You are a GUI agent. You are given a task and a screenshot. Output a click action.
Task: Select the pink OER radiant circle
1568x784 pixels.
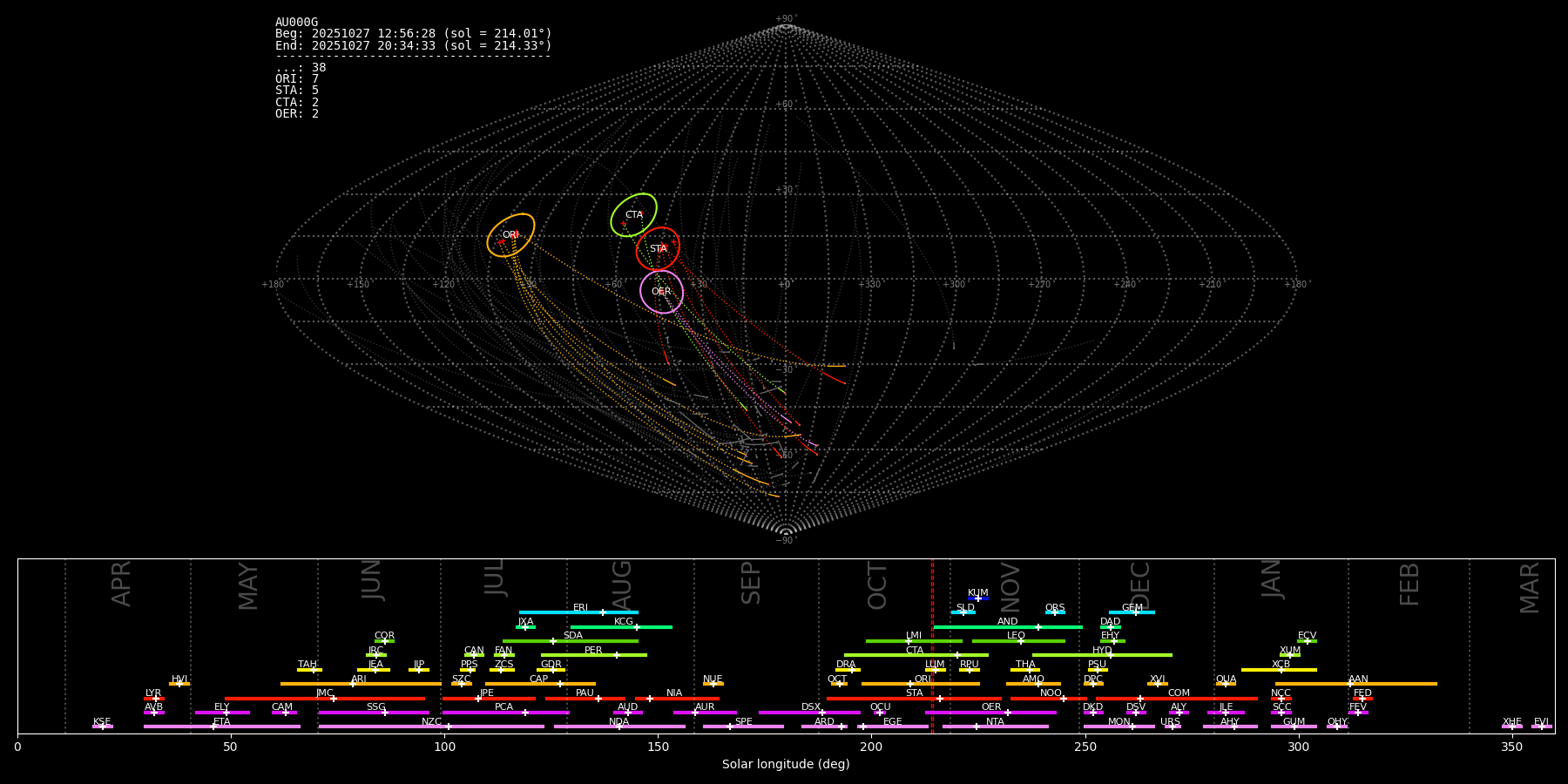[661, 292]
